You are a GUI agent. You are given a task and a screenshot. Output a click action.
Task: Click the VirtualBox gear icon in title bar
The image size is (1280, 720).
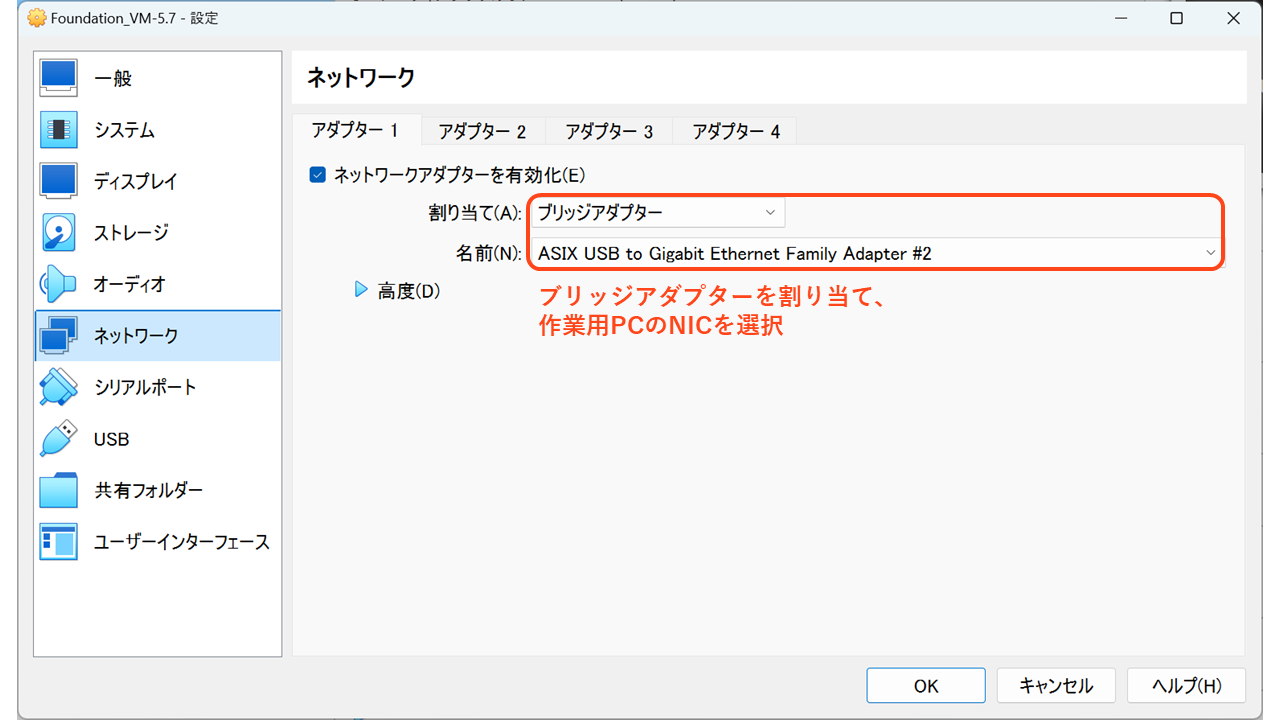37,18
